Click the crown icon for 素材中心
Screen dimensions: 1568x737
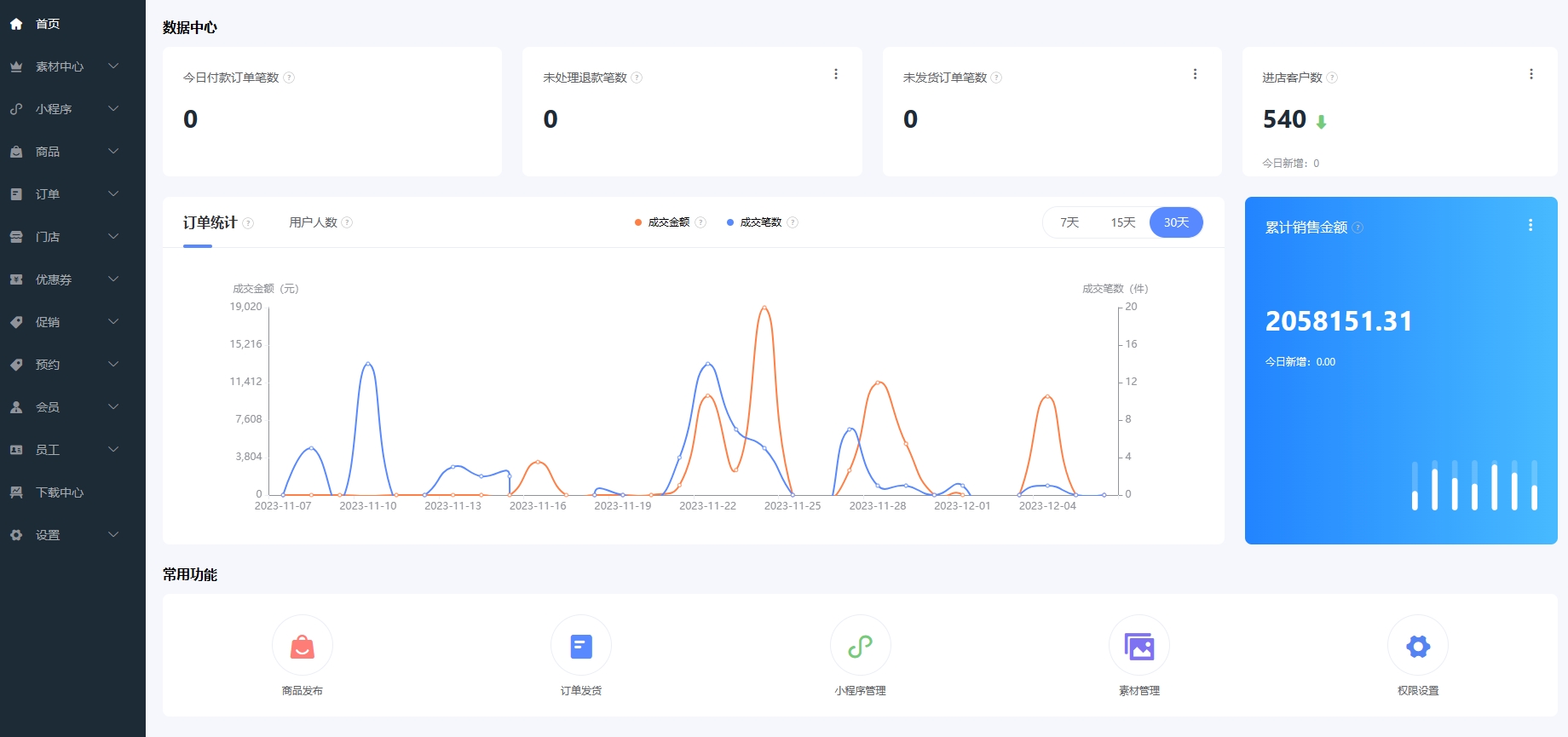click(x=16, y=66)
